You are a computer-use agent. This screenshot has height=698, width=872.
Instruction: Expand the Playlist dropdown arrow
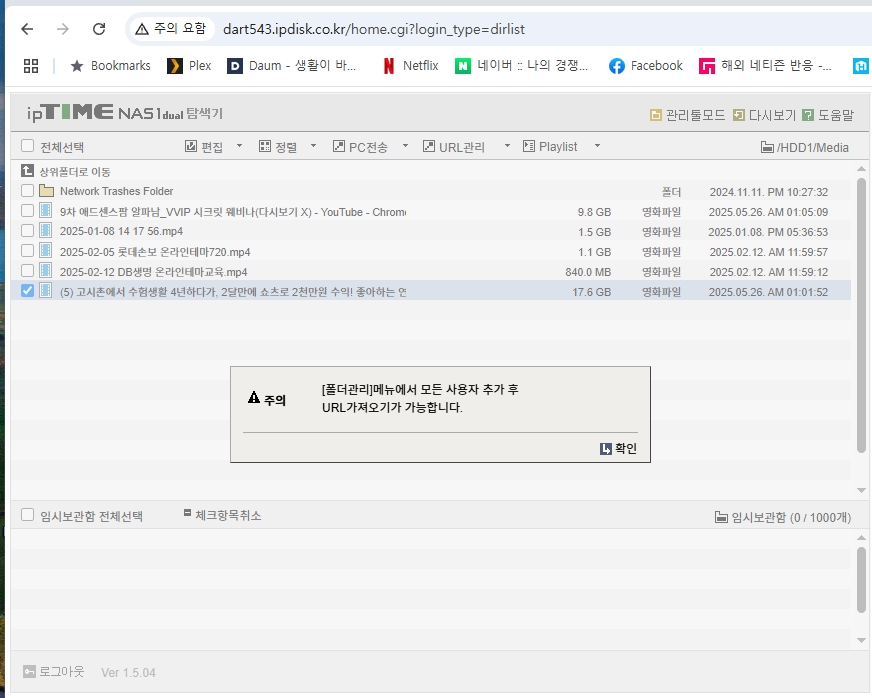pyautogui.click(x=597, y=146)
